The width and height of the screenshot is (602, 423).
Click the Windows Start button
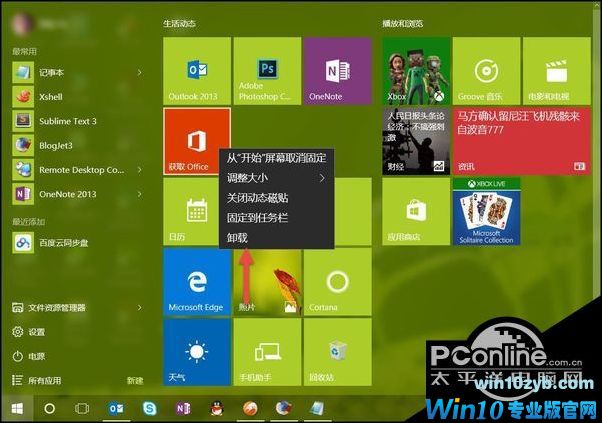coord(17,409)
